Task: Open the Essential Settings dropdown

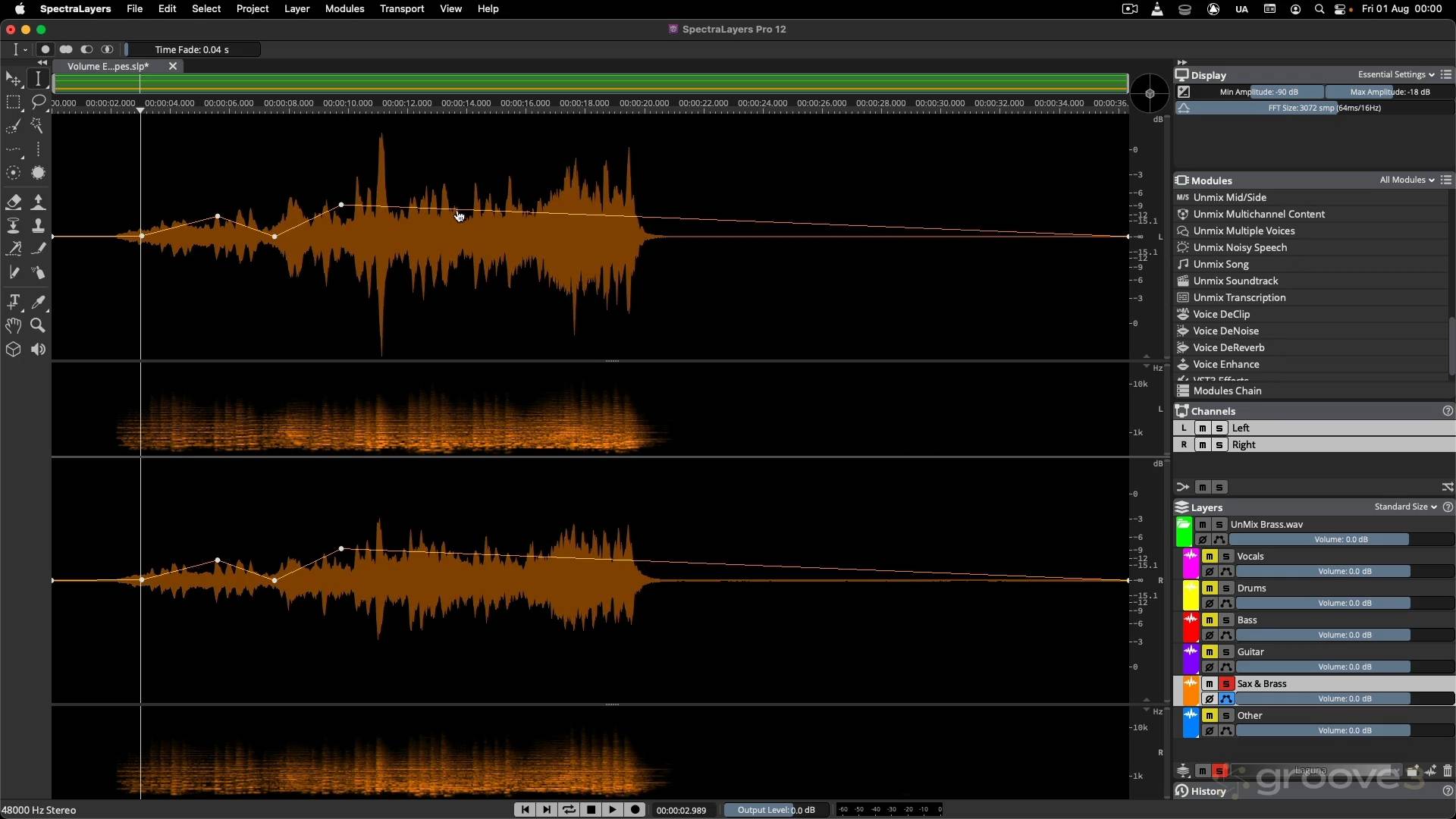Action: tap(1395, 74)
